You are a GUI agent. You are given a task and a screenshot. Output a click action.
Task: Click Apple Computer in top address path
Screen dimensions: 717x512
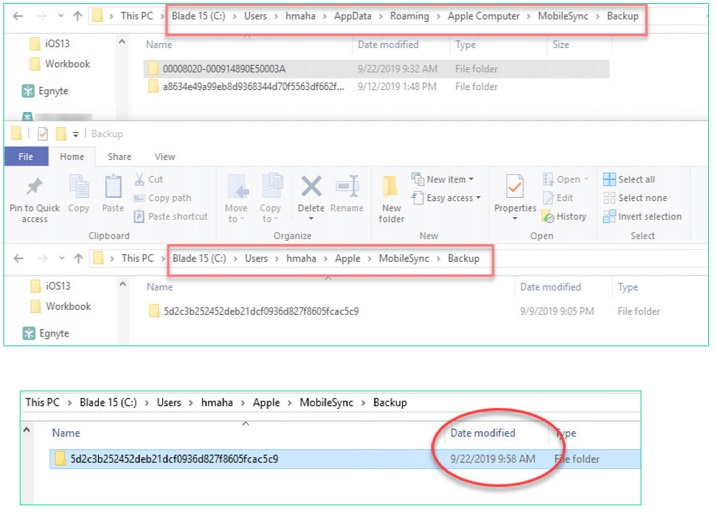483,16
